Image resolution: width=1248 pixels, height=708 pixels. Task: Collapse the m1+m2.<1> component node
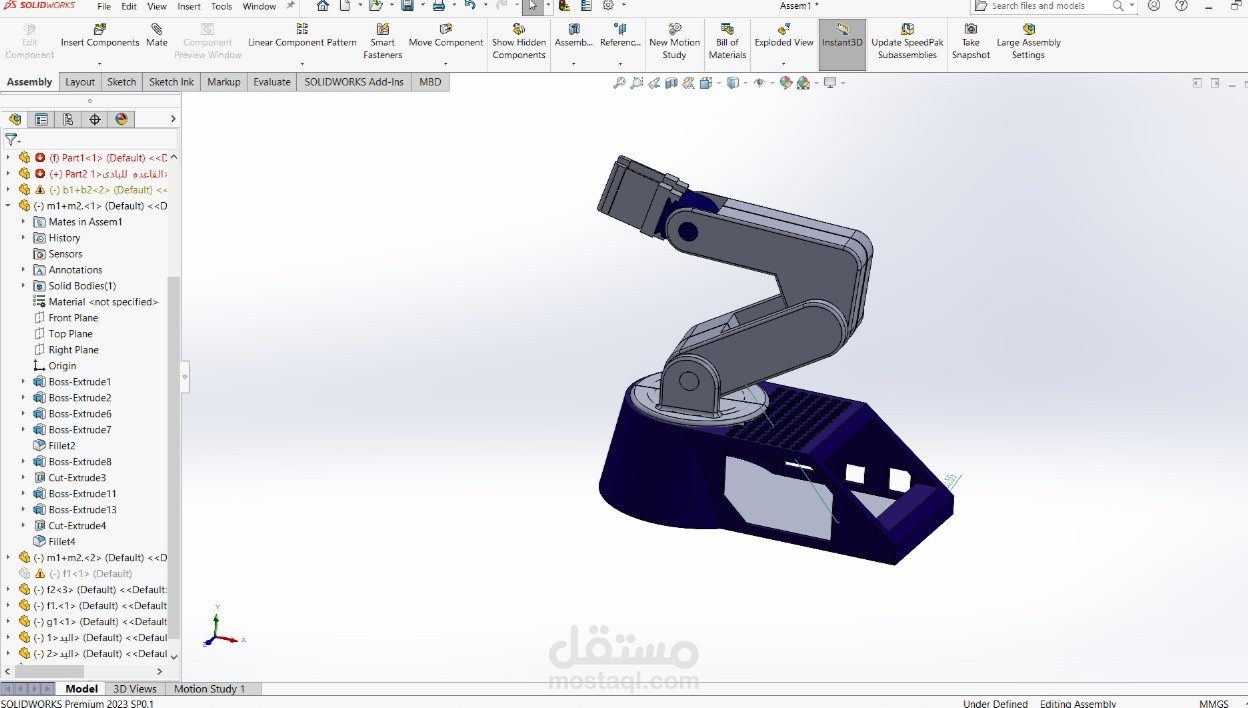click(8, 206)
